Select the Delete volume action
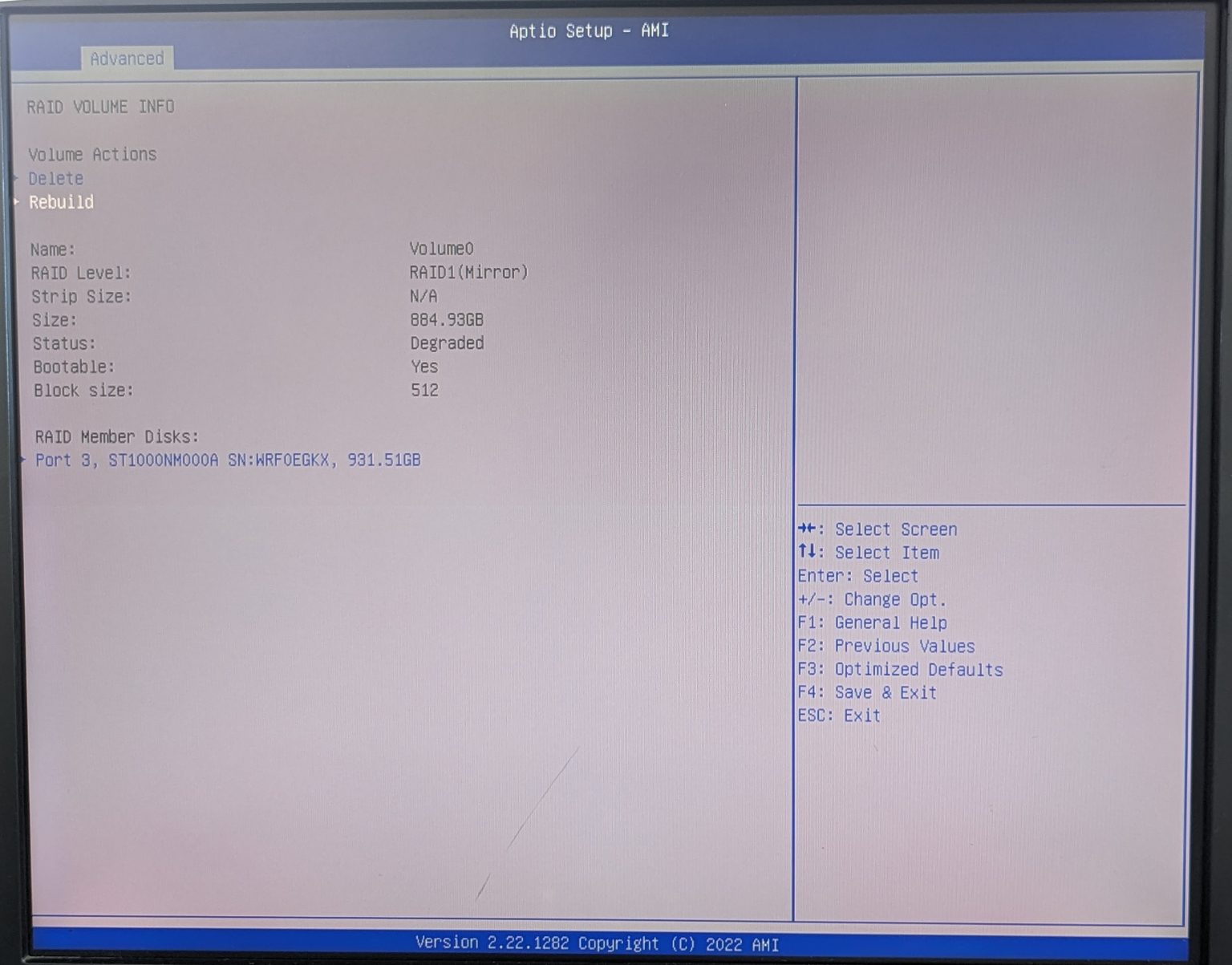This screenshot has width=1232, height=965. (55, 178)
